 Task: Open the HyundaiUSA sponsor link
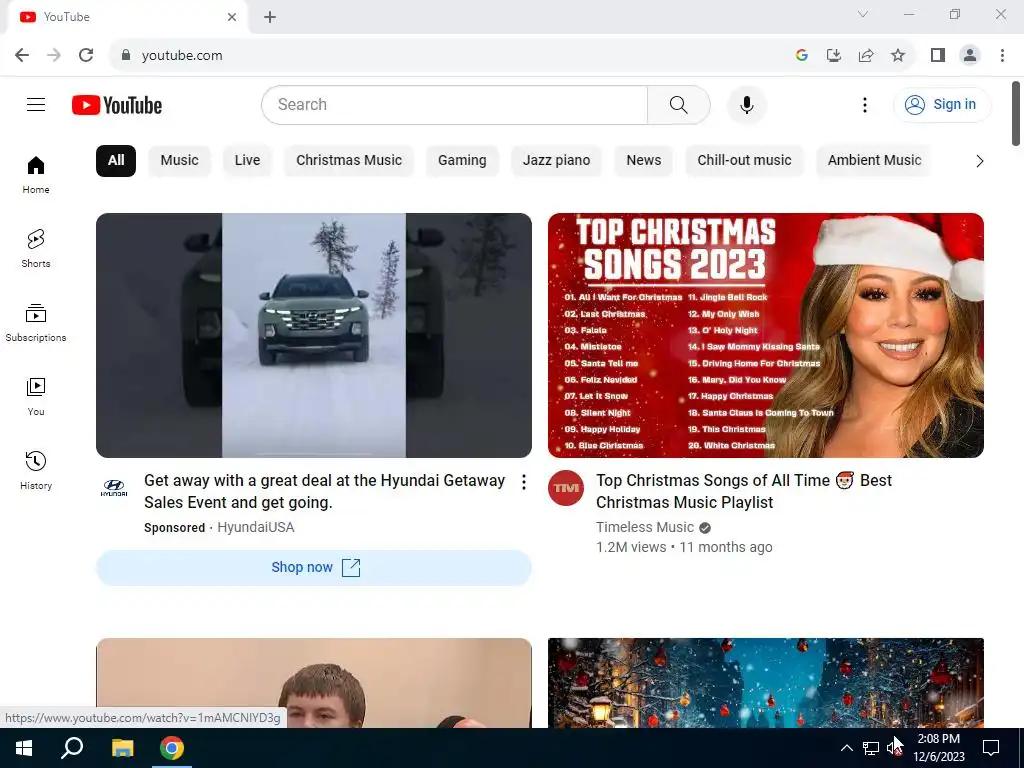(255, 527)
